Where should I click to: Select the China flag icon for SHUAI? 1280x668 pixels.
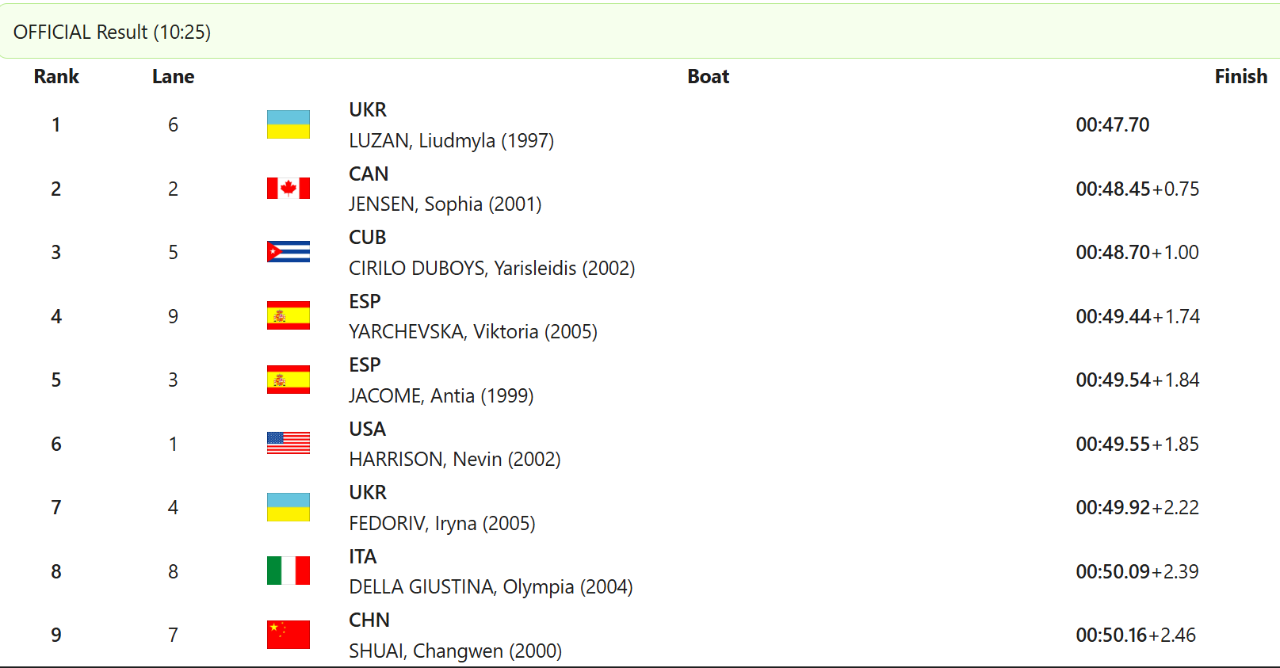[x=288, y=635]
